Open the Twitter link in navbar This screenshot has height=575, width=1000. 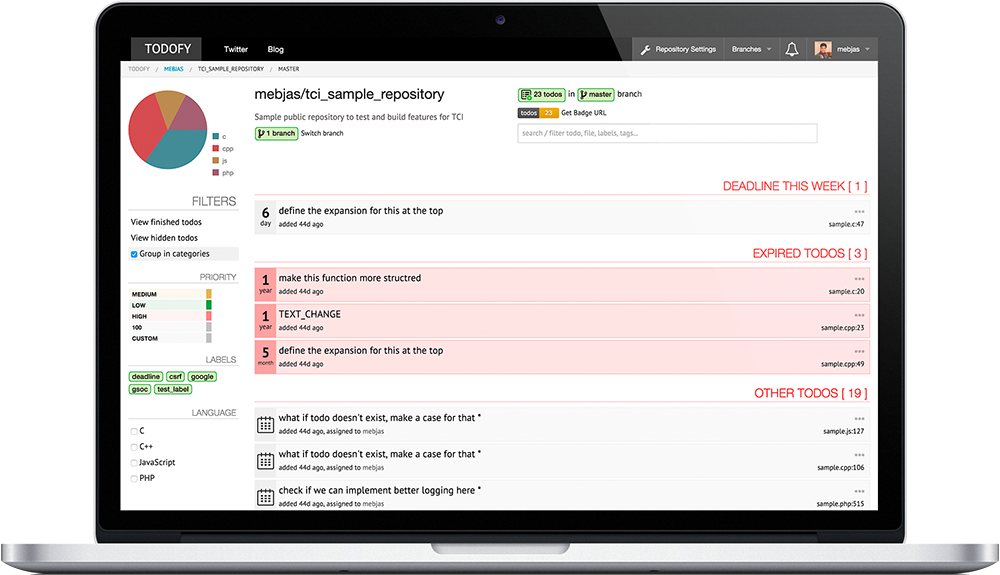(235, 49)
